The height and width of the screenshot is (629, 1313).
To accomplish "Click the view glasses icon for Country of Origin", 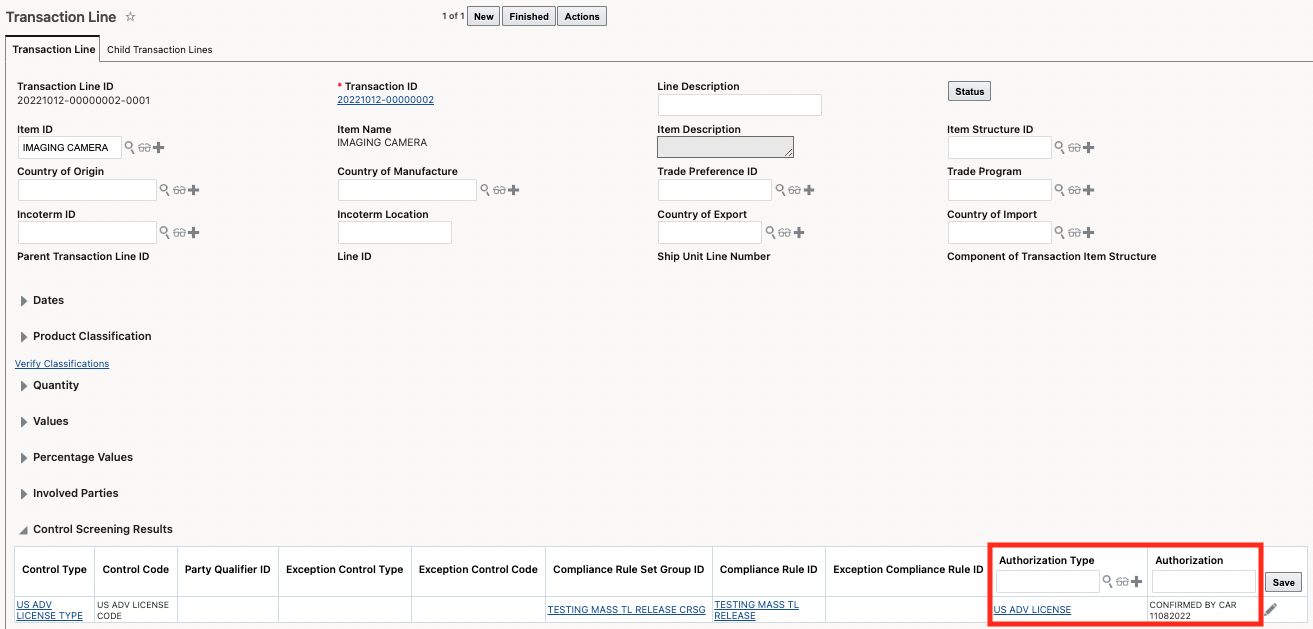I will coord(179,190).
